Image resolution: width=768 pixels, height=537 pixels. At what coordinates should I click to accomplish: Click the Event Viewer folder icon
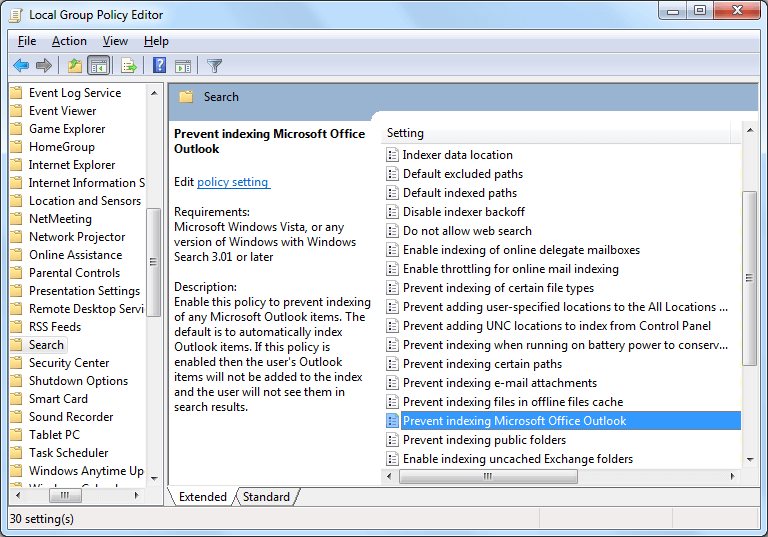click(17, 111)
